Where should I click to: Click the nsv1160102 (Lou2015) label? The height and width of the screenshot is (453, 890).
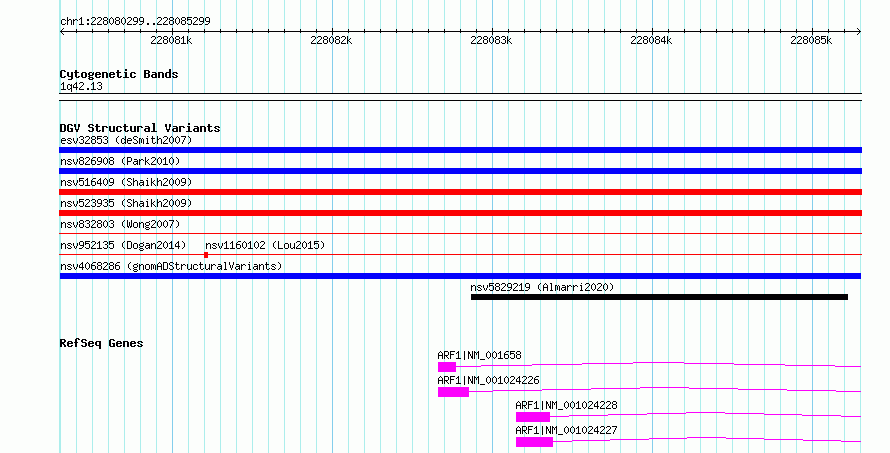pos(265,245)
